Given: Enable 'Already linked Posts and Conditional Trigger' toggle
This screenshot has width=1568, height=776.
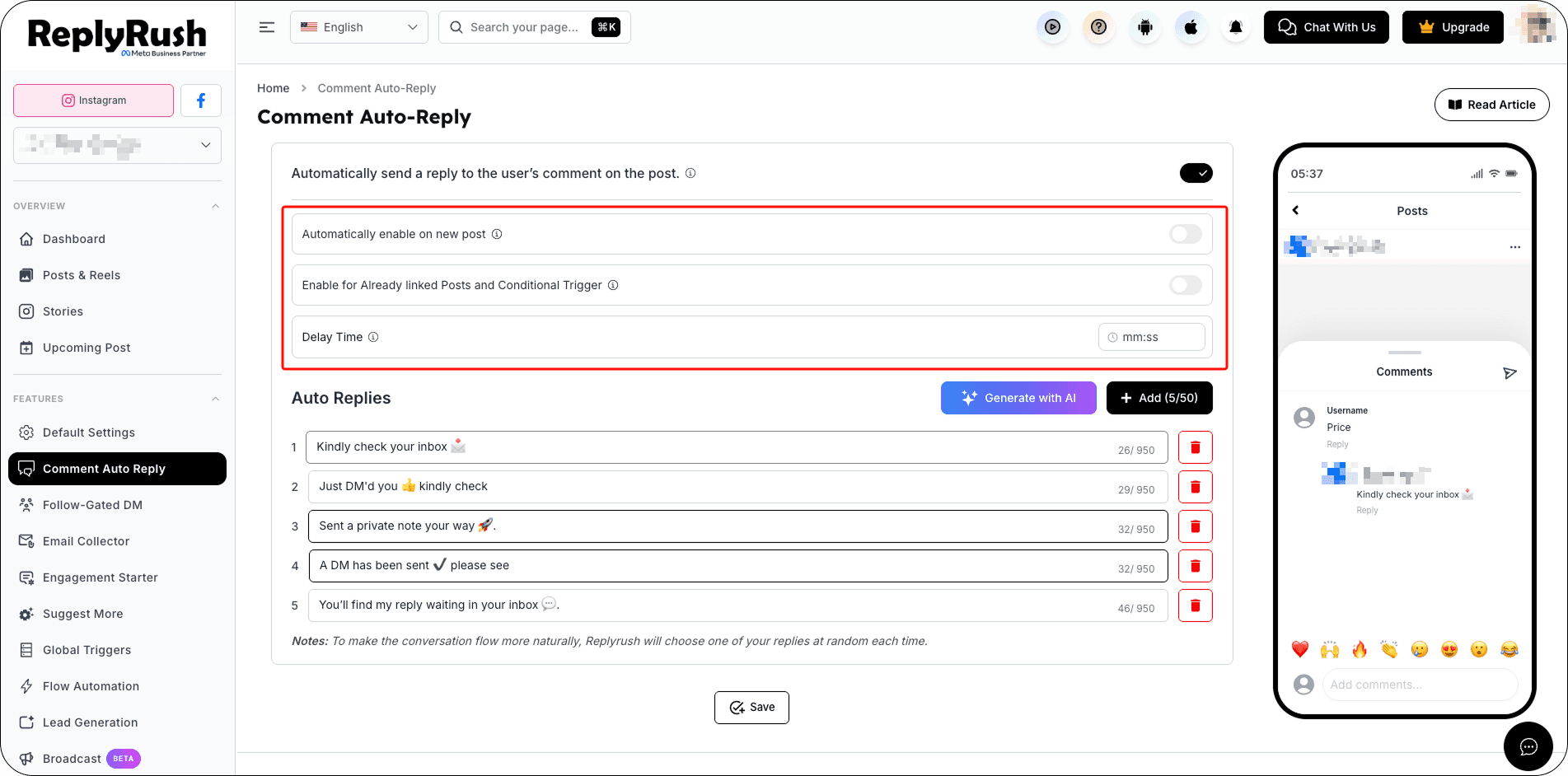Looking at the screenshot, I should click(1186, 285).
